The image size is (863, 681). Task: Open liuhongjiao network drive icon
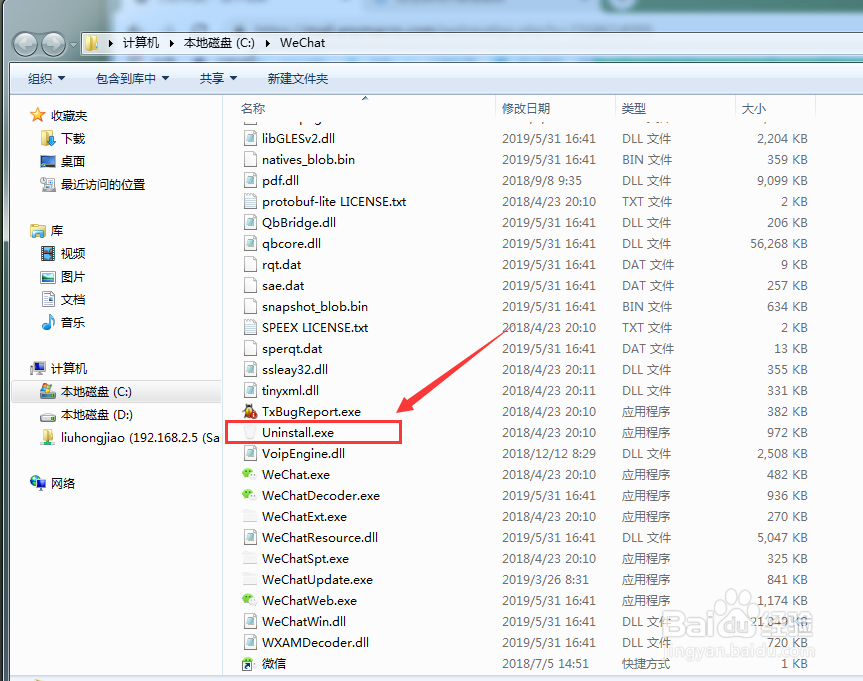[48, 437]
